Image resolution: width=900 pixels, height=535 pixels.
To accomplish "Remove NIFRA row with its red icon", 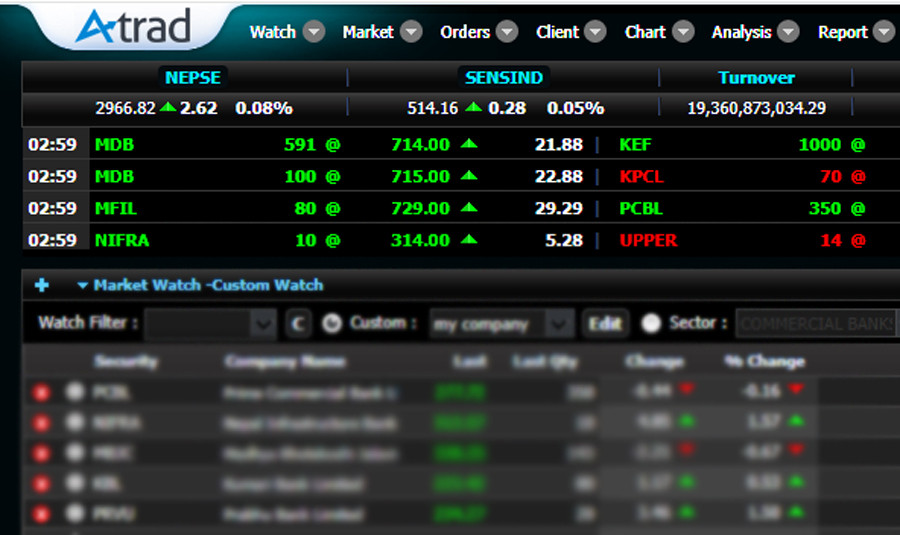I will pos(41,423).
